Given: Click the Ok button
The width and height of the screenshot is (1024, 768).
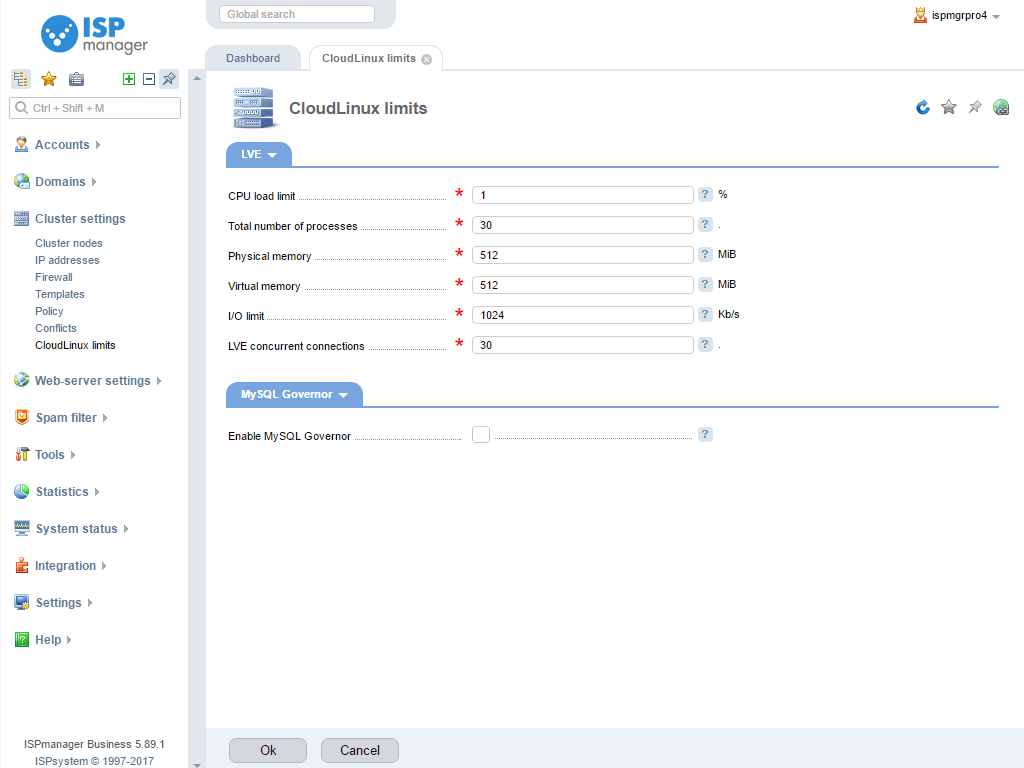Looking at the screenshot, I should pos(268,750).
